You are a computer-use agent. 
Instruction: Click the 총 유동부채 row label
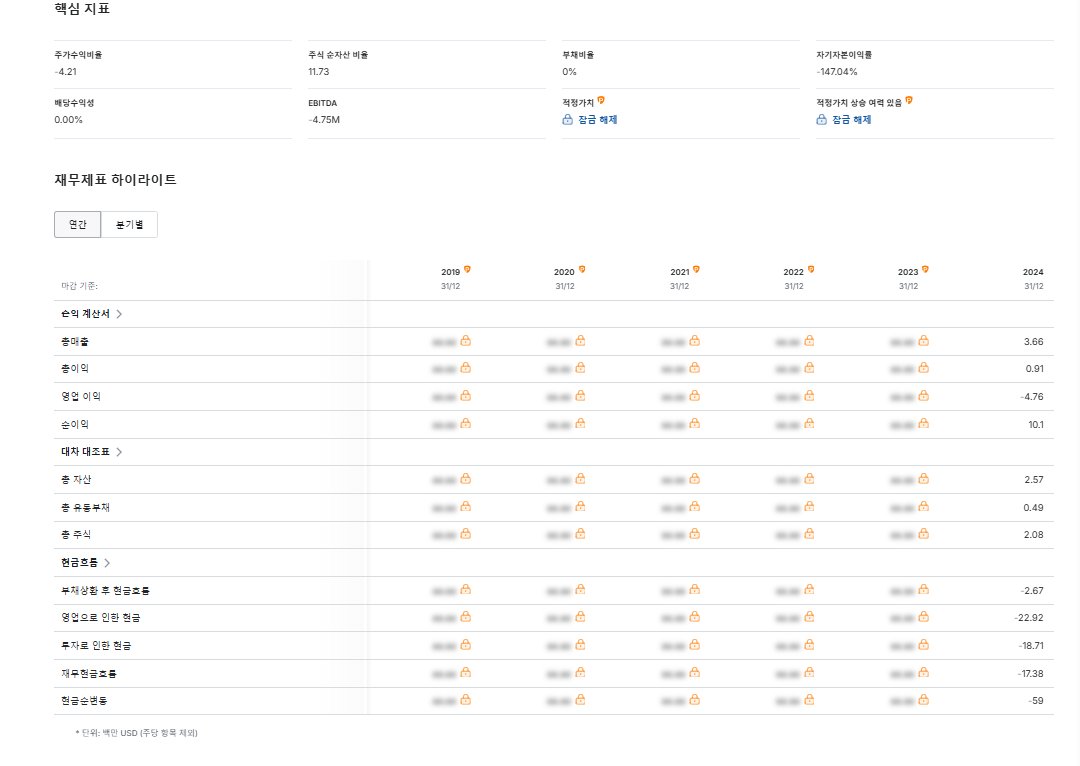coord(85,508)
